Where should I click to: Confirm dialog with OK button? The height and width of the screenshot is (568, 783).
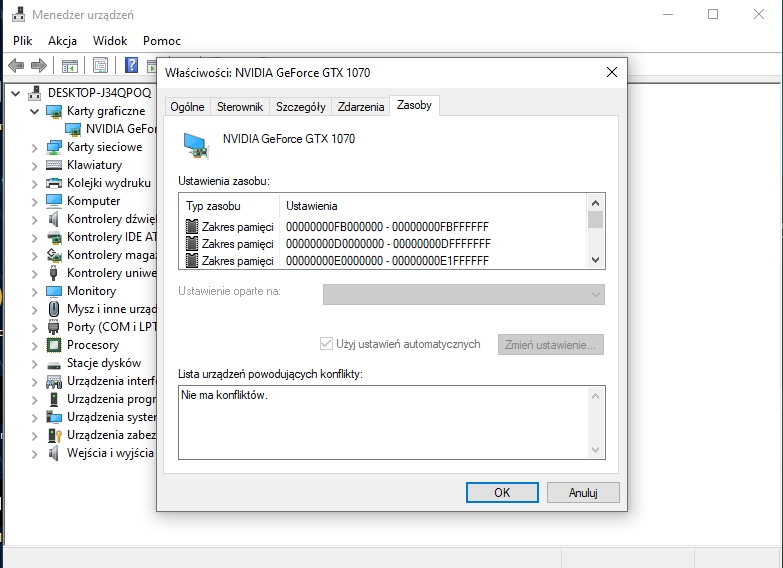click(502, 493)
